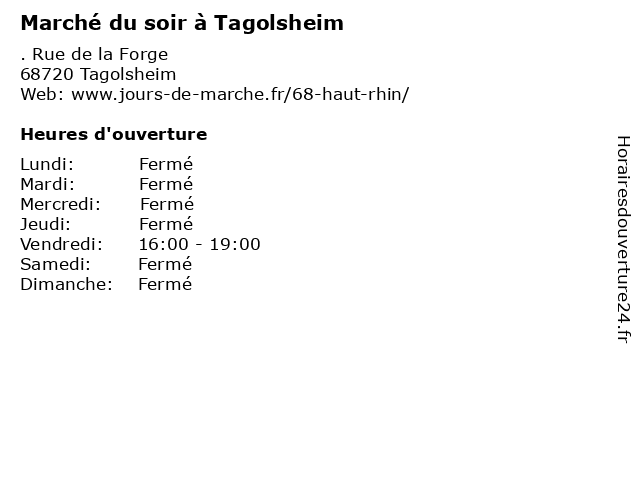The height and width of the screenshot is (480, 640).
Task: Select the Mercredi day label
Action: coord(60,204)
